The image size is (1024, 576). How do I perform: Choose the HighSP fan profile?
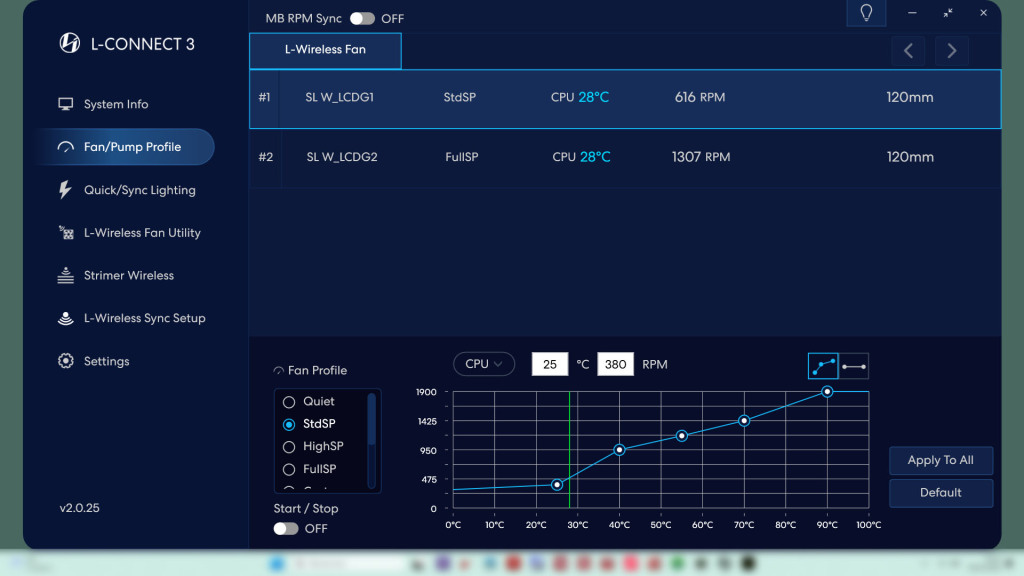pyautogui.click(x=289, y=447)
